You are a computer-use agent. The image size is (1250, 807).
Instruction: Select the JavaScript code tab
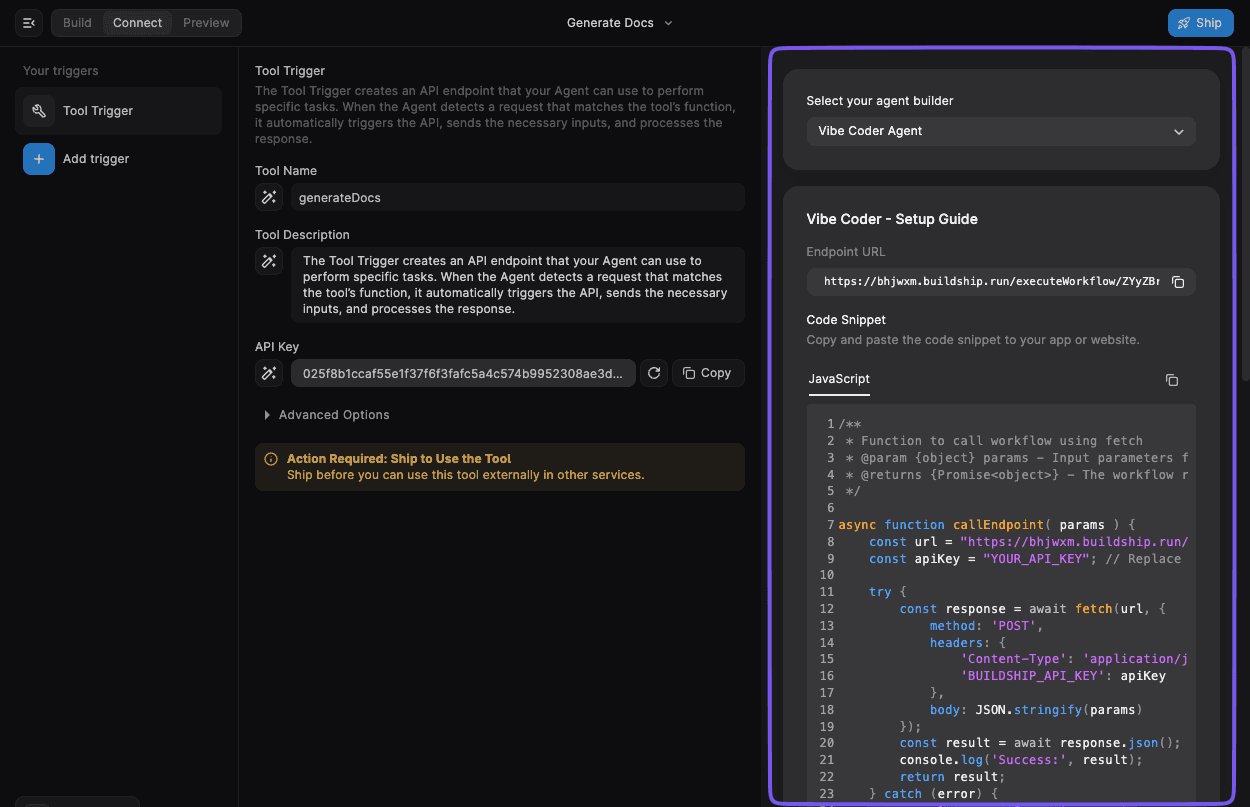(x=839, y=380)
